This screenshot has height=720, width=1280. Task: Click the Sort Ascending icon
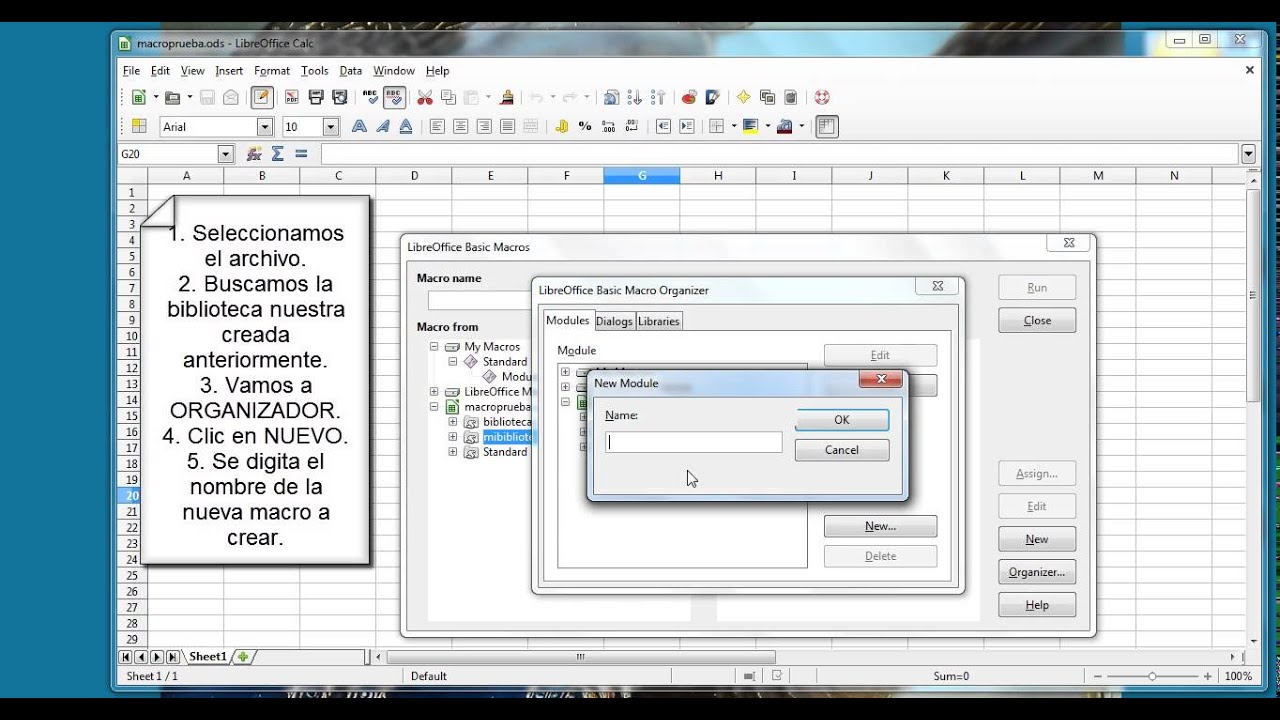636,97
